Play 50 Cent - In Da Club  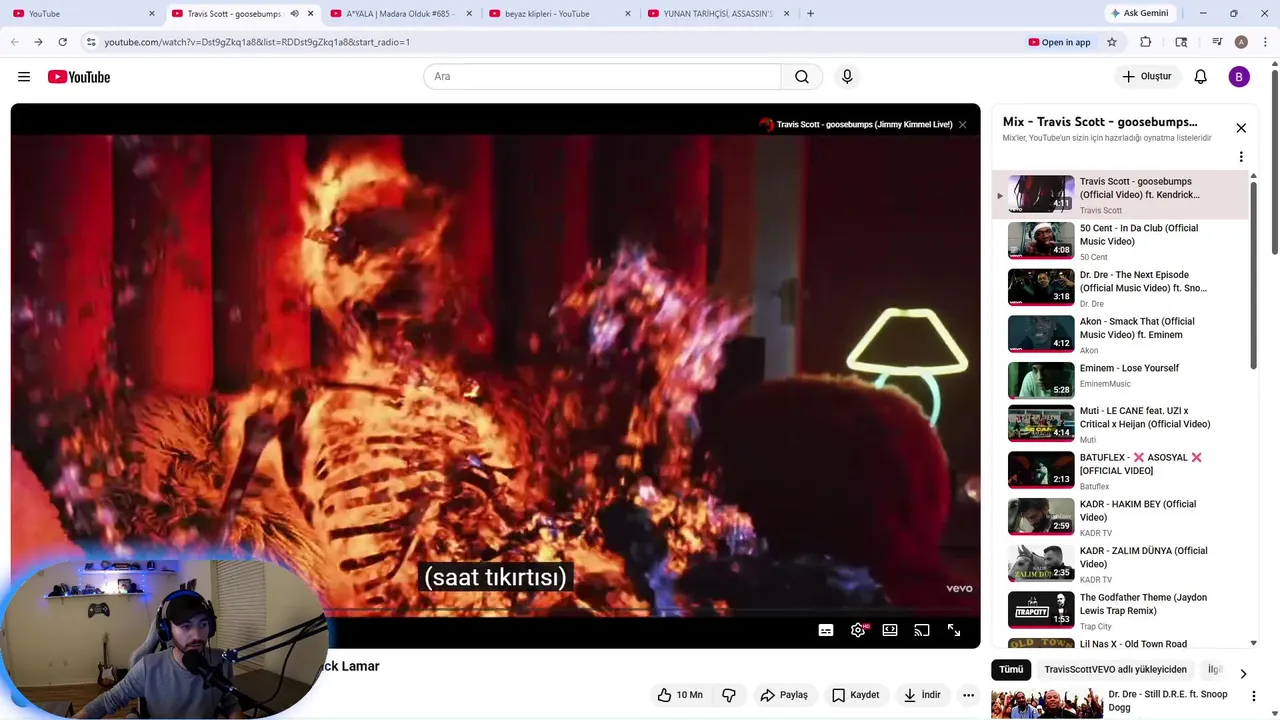tap(1120, 241)
